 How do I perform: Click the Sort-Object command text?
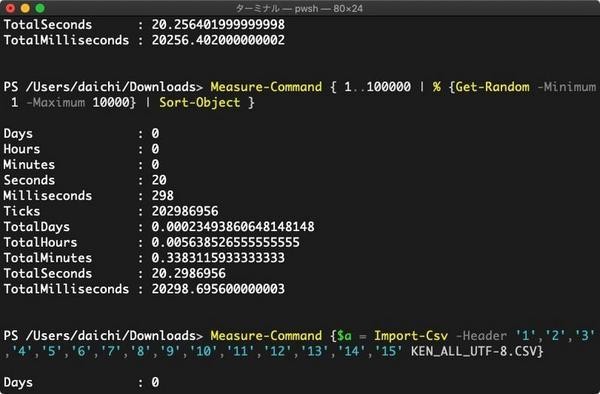pos(200,103)
